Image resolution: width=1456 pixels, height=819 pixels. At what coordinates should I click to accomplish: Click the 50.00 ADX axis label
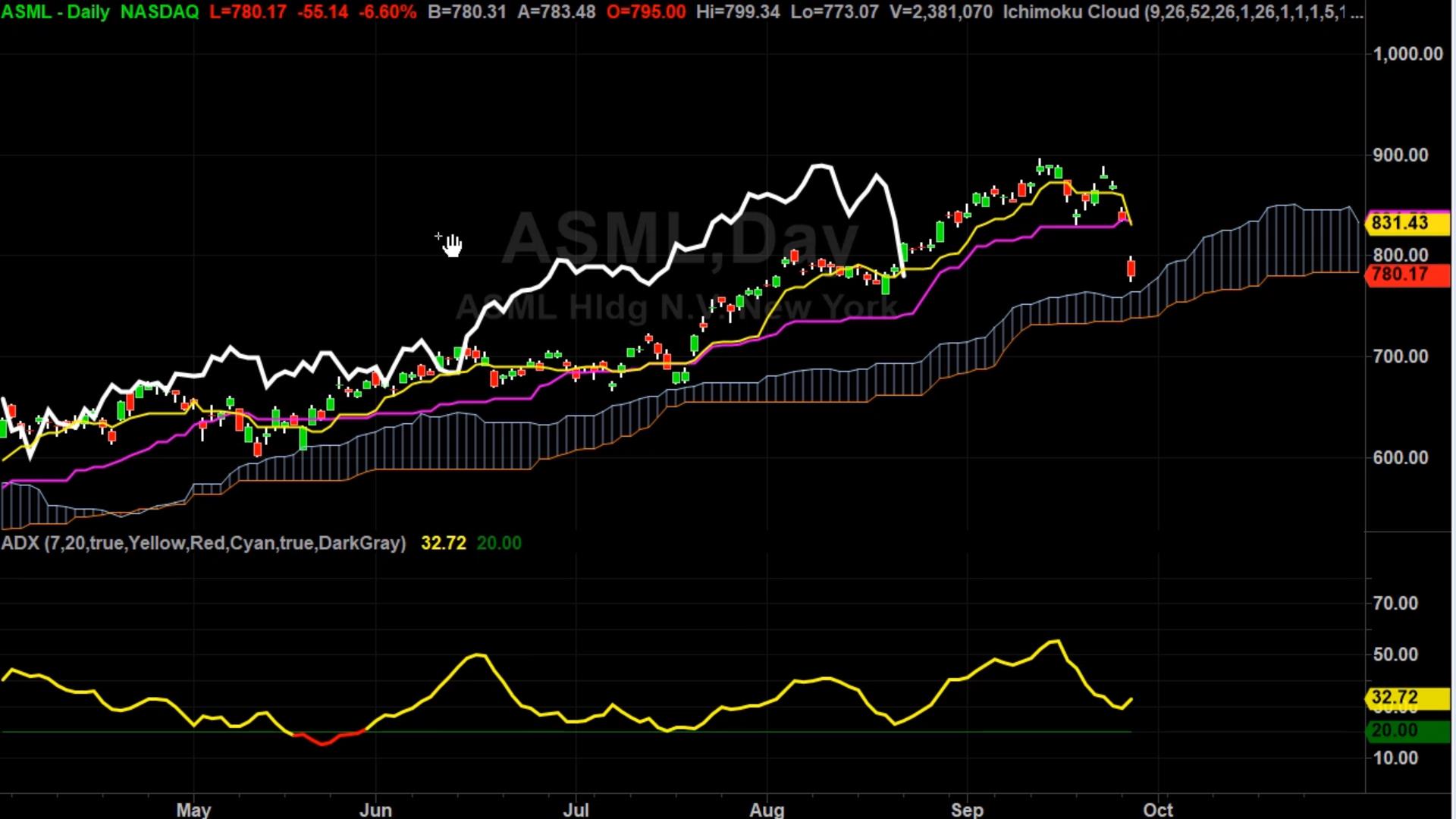pyautogui.click(x=1395, y=654)
